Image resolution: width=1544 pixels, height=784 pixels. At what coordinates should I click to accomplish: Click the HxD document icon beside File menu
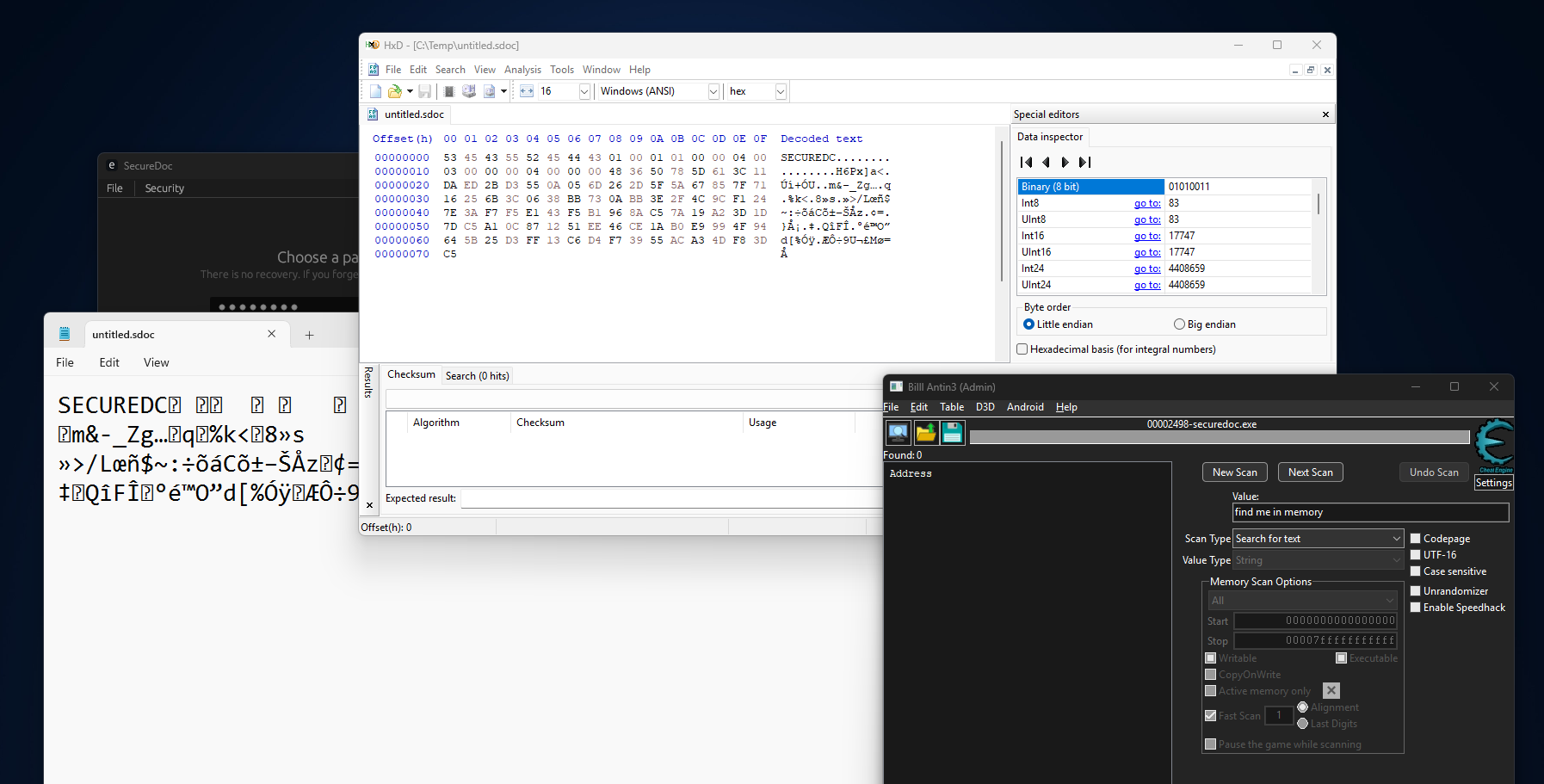(374, 70)
